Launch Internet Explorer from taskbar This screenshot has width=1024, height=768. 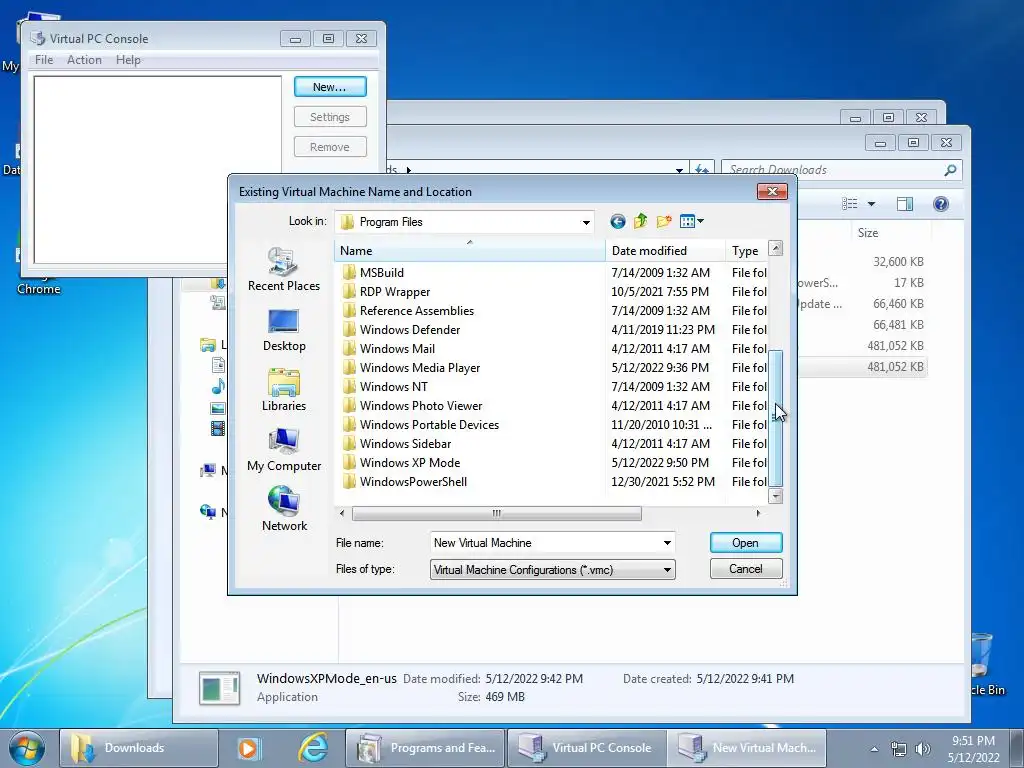click(313, 748)
